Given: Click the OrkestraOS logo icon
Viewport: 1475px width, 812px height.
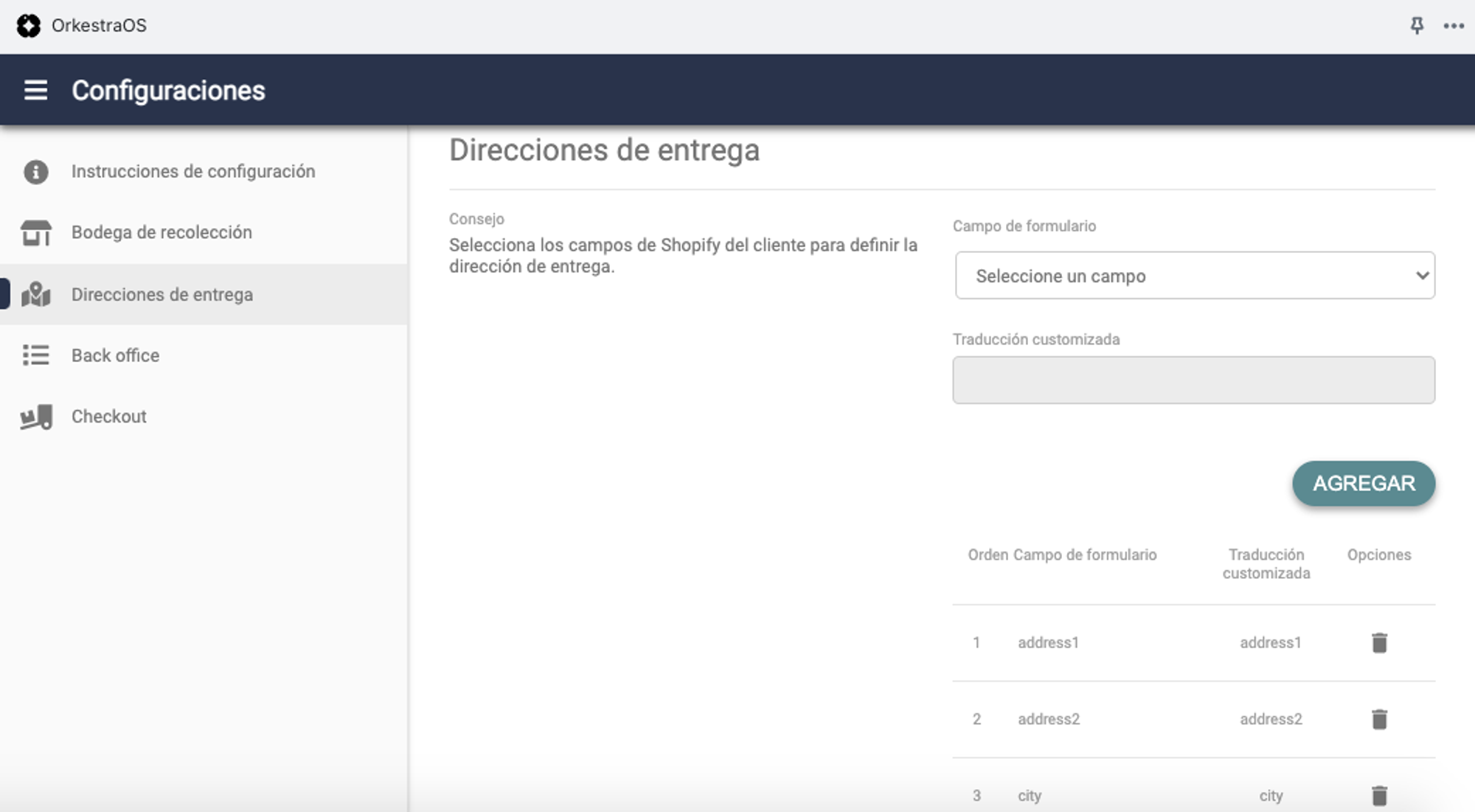Looking at the screenshot, I should coord(29,26).
